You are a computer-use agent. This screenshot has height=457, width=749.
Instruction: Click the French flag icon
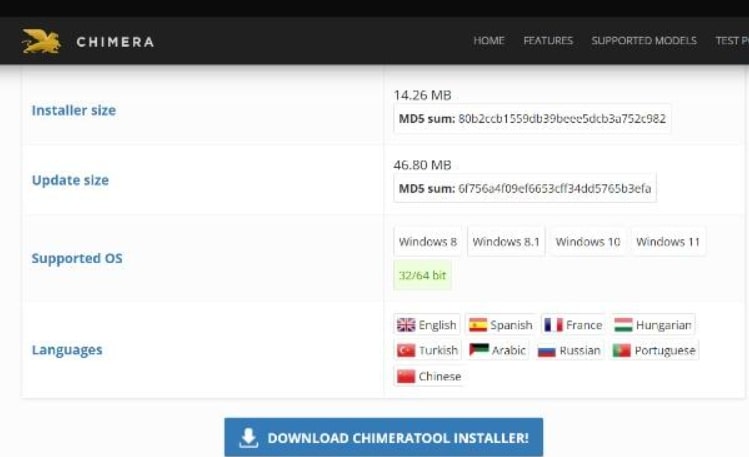554,325
